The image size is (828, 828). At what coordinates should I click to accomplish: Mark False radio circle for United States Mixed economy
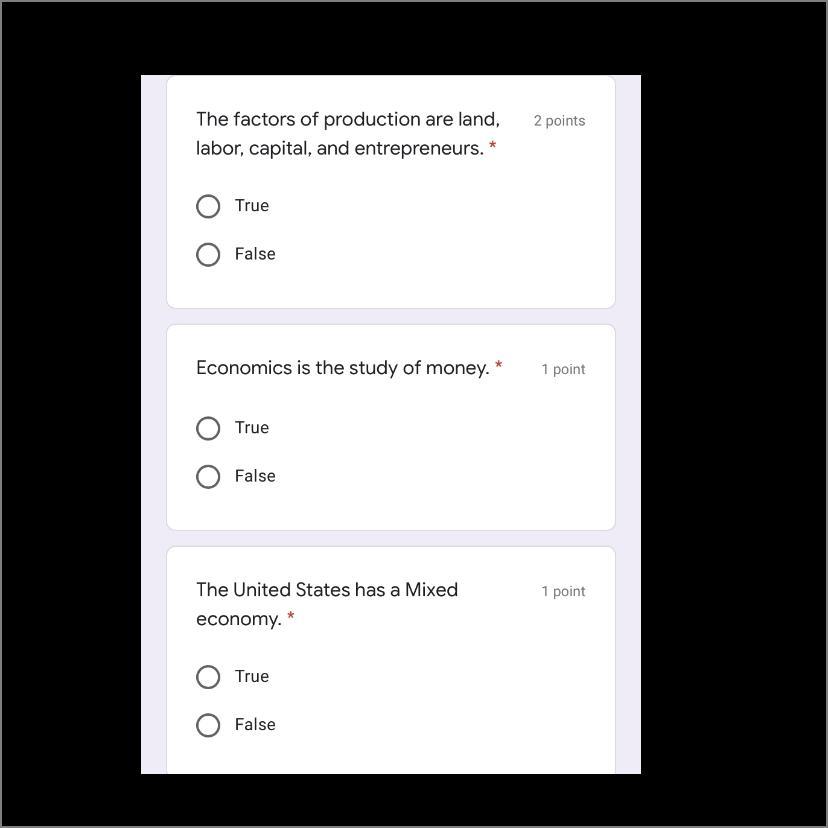(x=208, y=725)
